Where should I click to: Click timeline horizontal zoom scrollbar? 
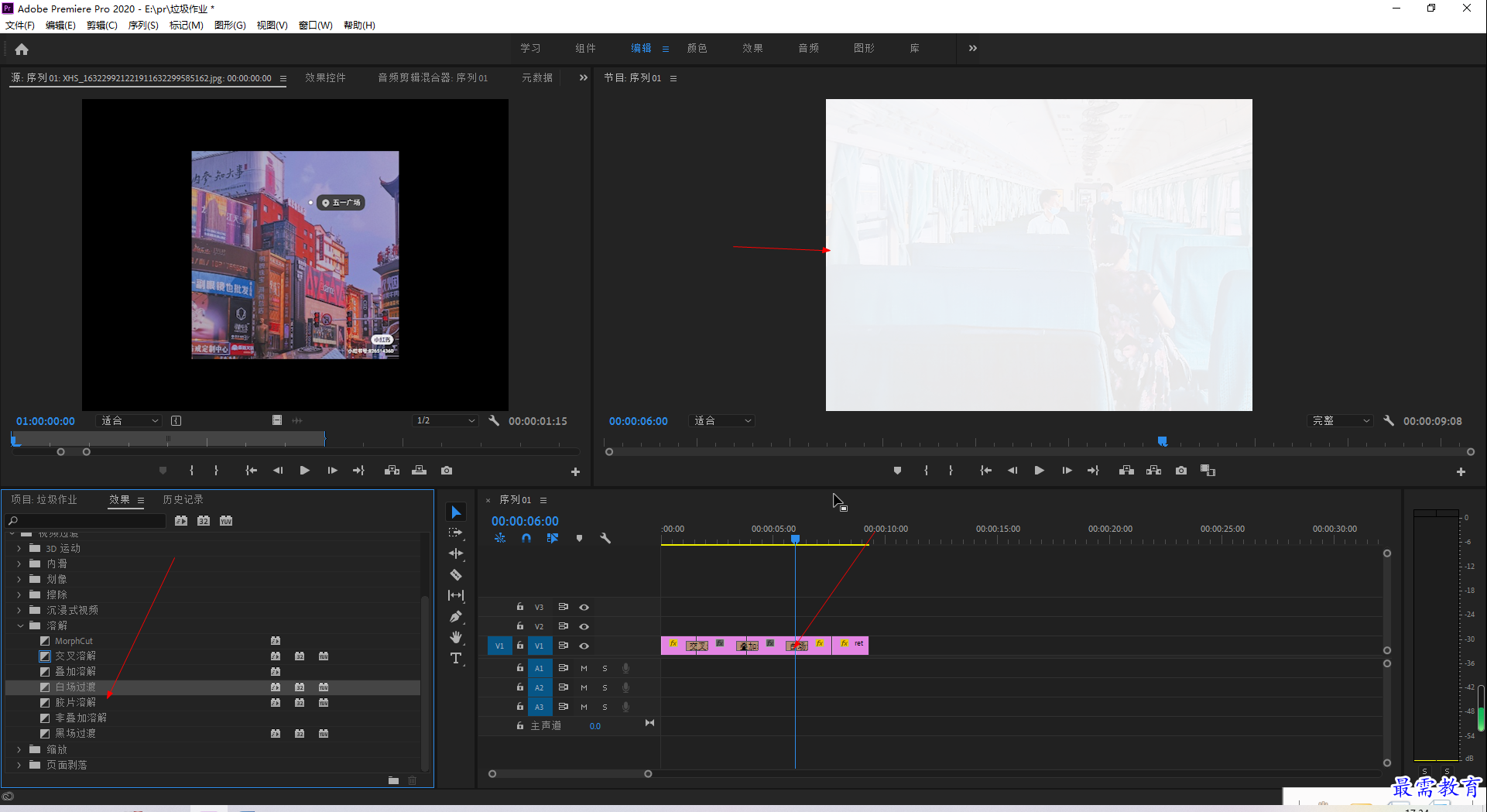point(570,773)
